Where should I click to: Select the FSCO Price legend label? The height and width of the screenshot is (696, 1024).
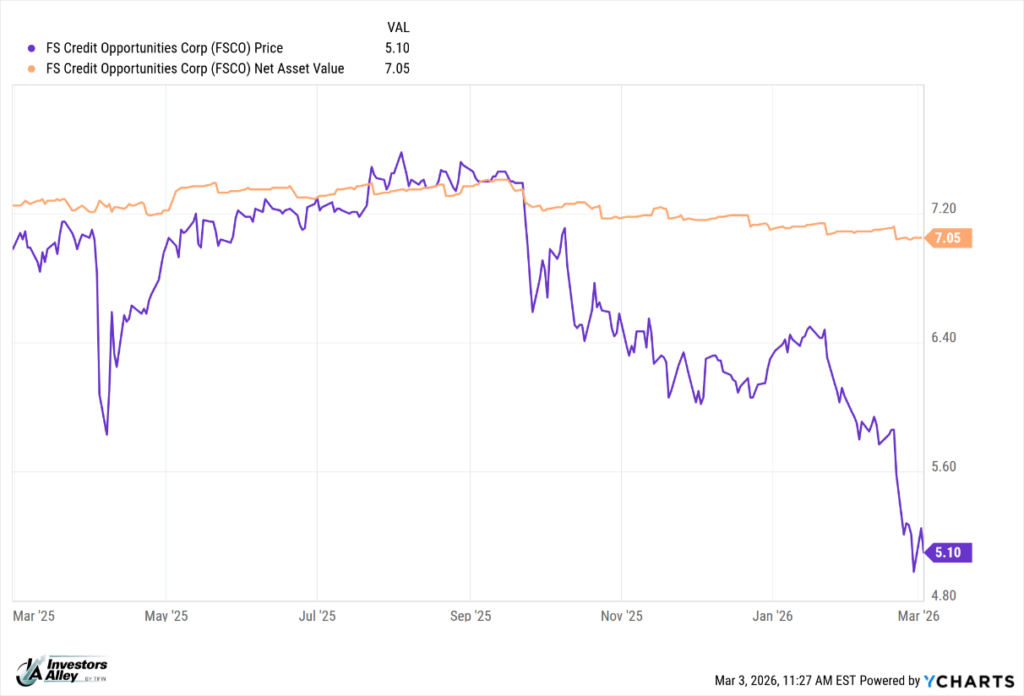click(x=165, y=47)
